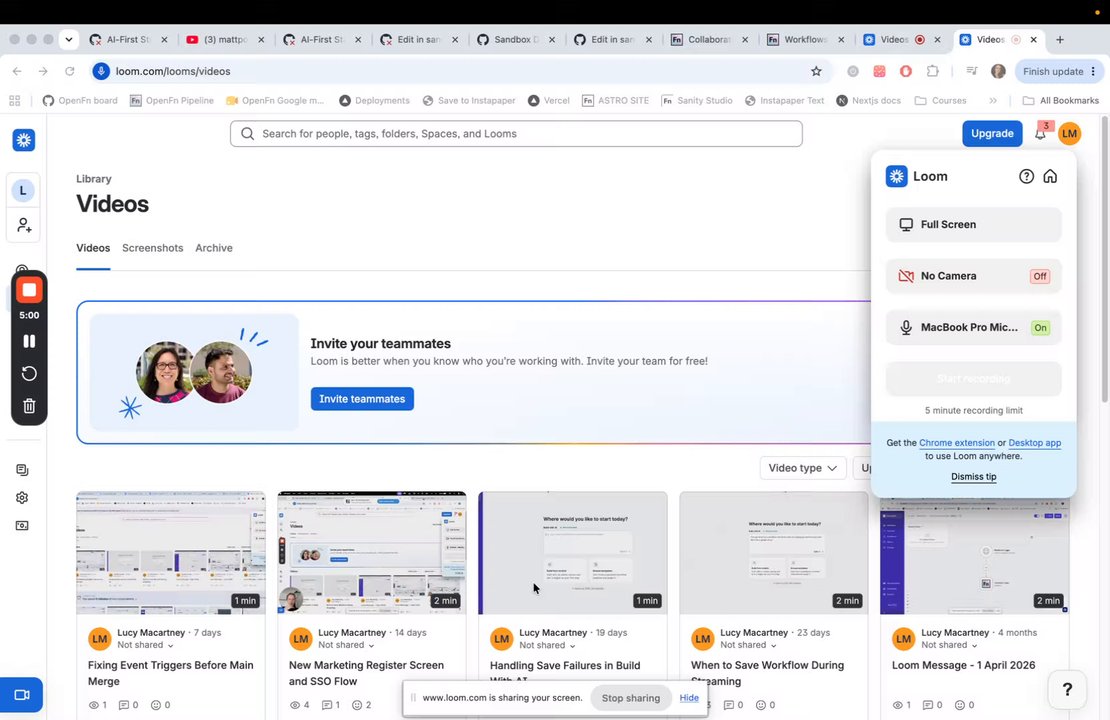The height and width of the screenshot is (720, 1110).
Task: Open the Loom home logo in the sidebar
Action: [23, 140]
